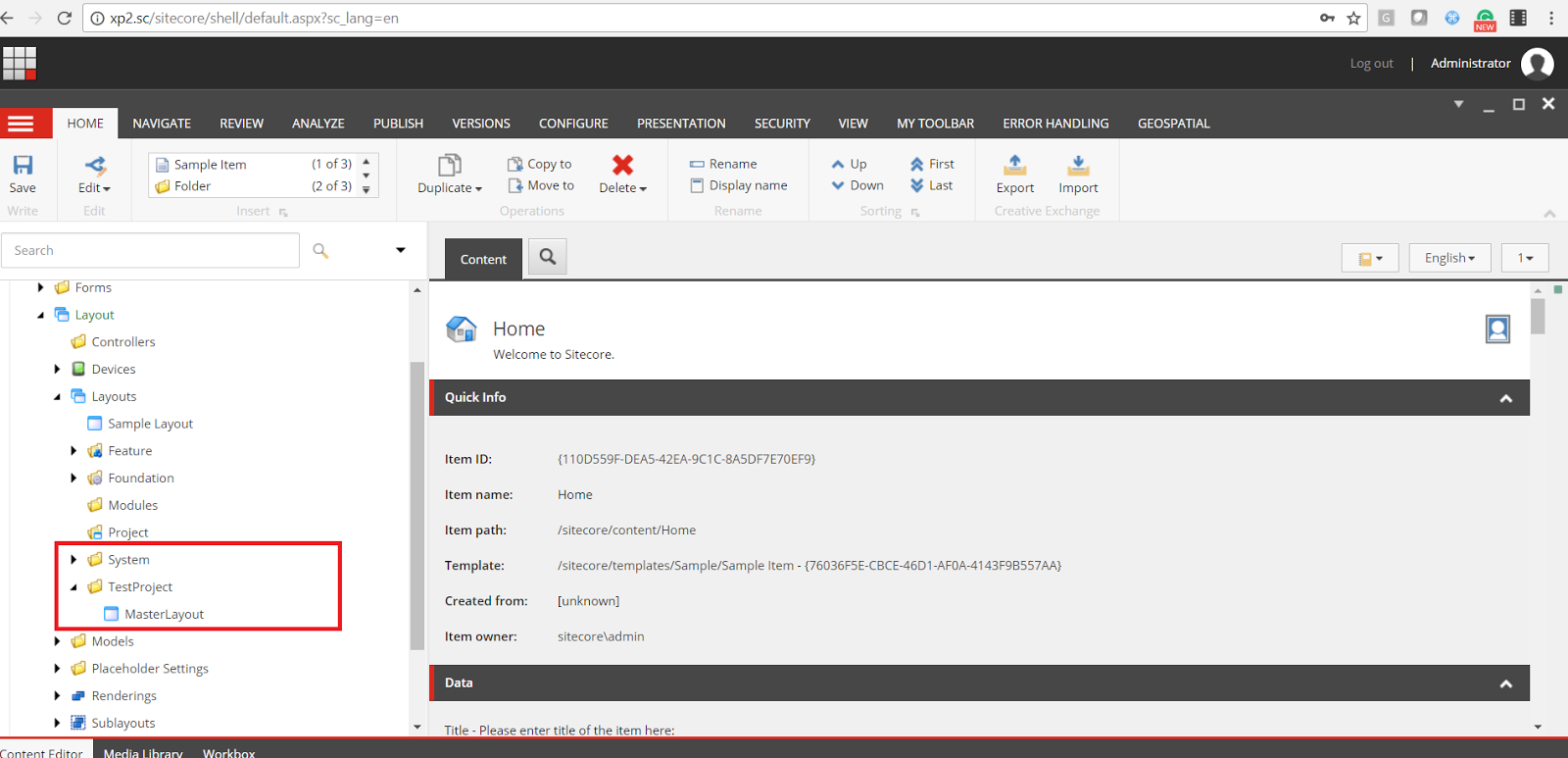The height and width of the screenshot is (758, 1568).
Task: Click the profile card icon on the Home header
Action: (1497, 328)
